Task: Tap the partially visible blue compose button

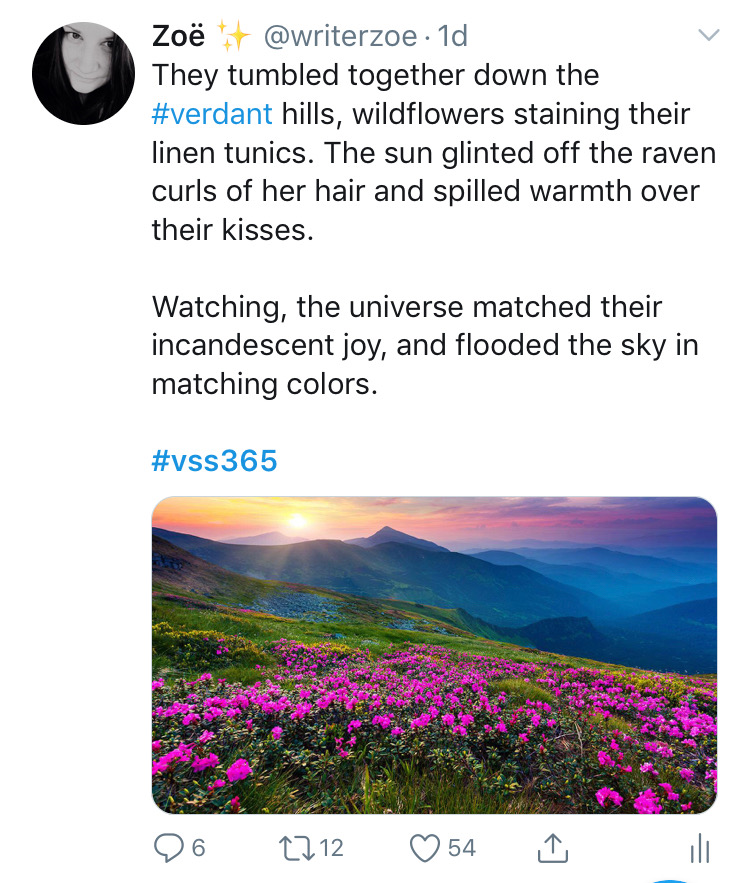Action: 670,880
